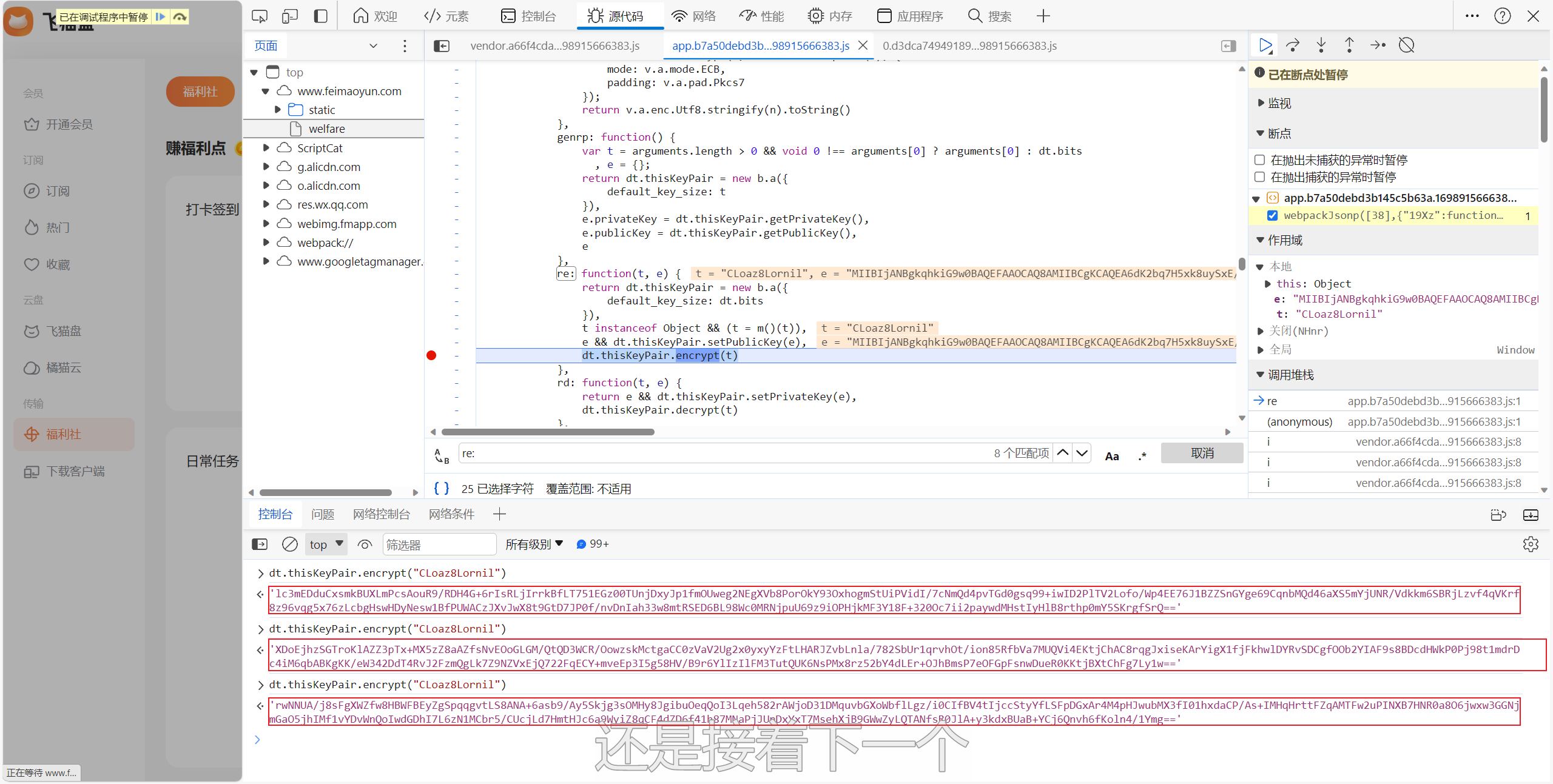Click the step into function icon
Viewport: 1553px width, 784px height.
pos(1321,45)
